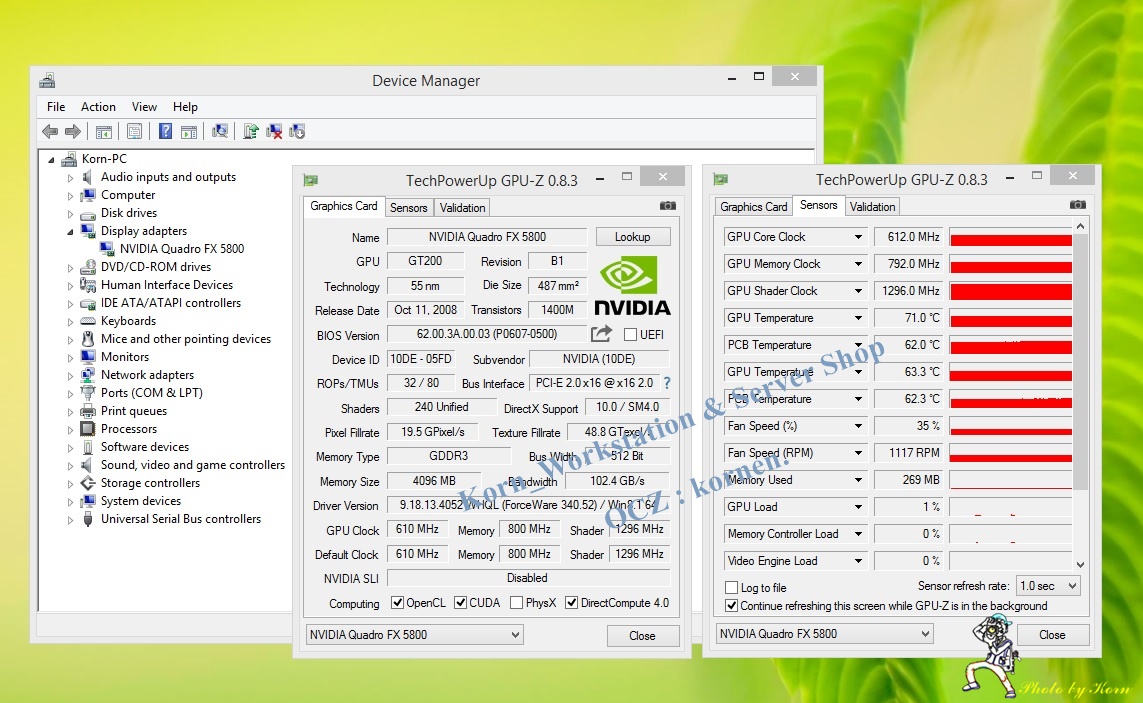Click the NVIDIA logo in GPU-Z
This screenshot has height=703, width=1143.
632,287
